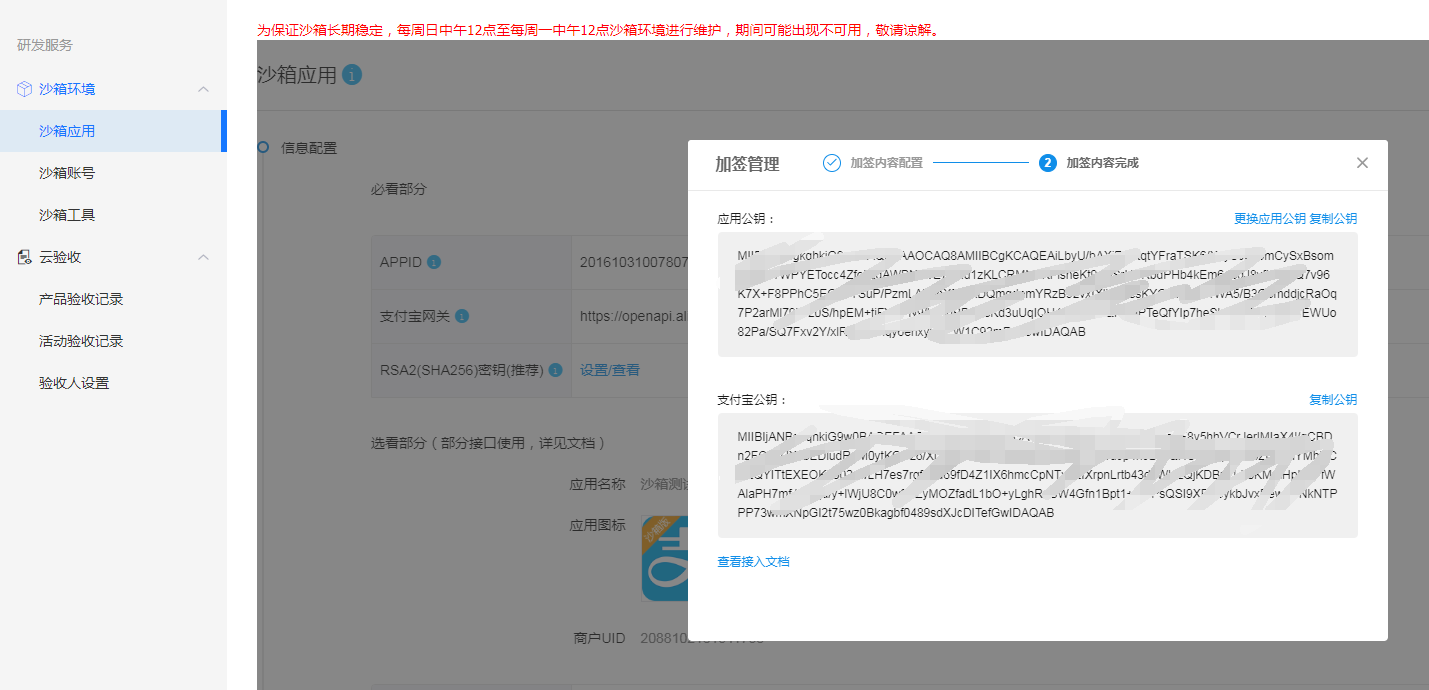Close the 加签管理 dialog
The image size is (1429, 690).
[1362, 163]
